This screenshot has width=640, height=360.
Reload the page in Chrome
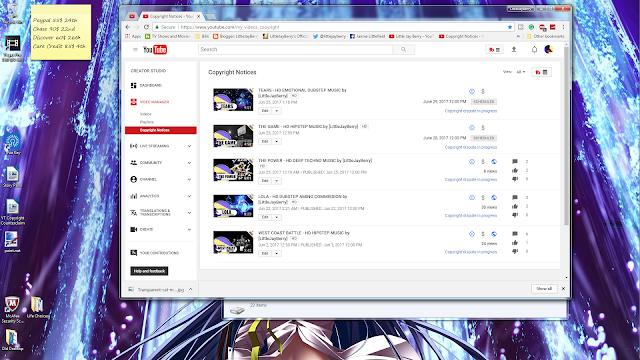(x=146, y=27)
